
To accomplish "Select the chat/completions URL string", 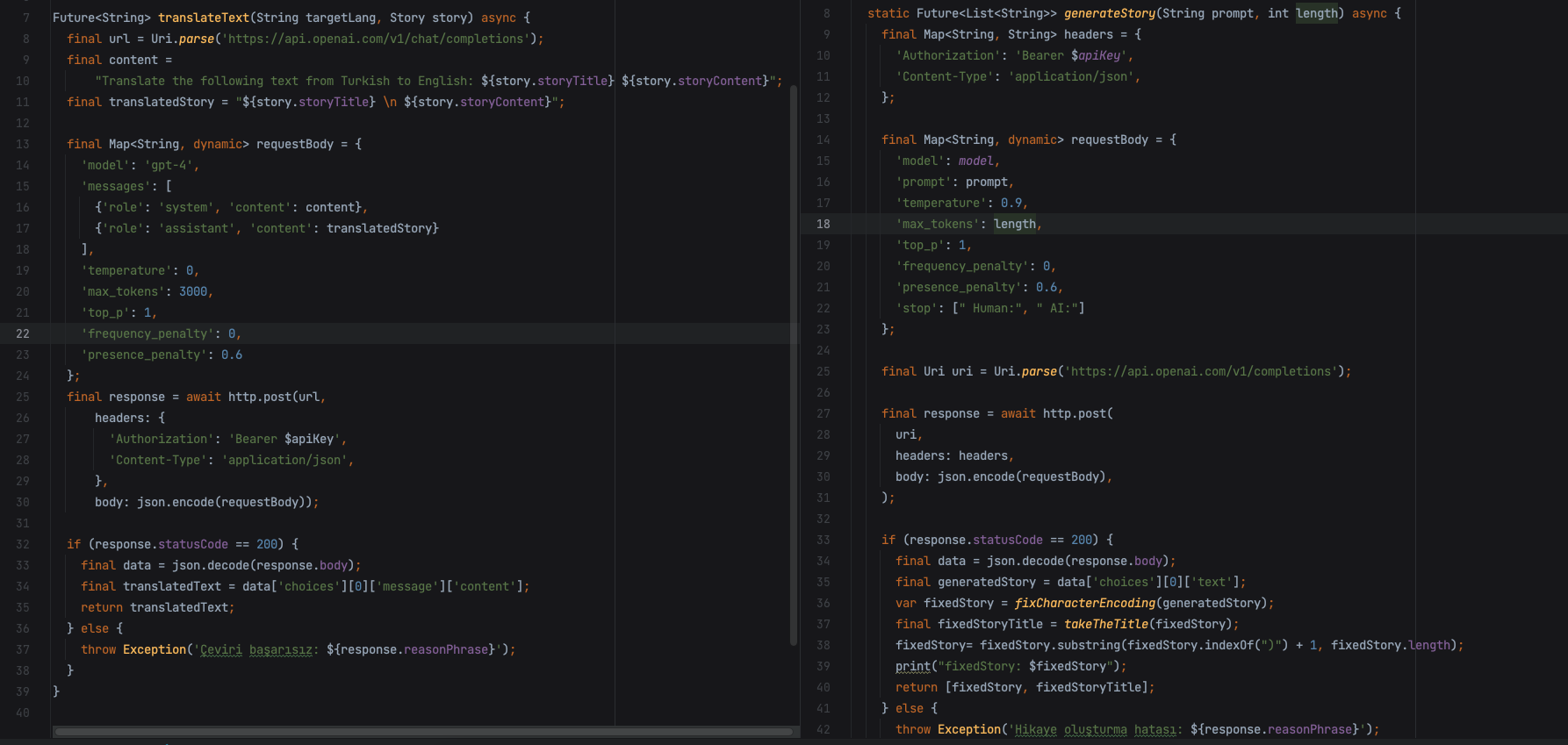I will 376,39.
